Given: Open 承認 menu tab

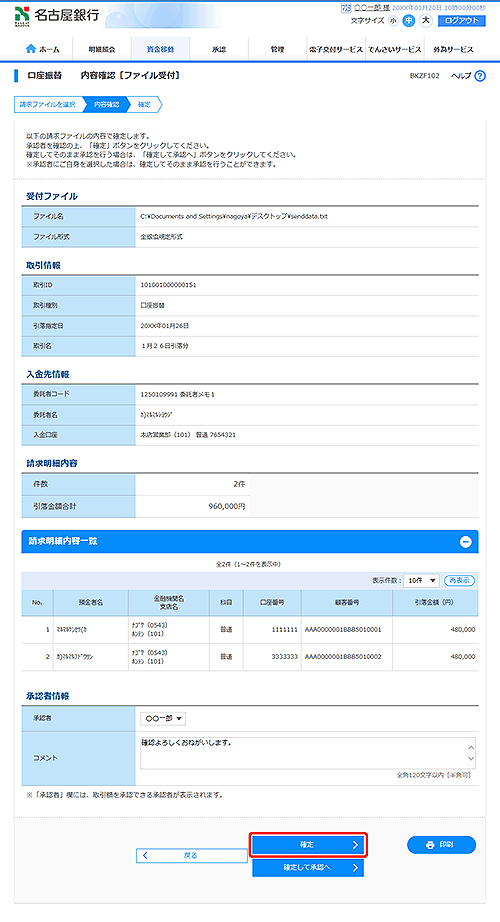Looking at the screenshot, I should [x=219, y=49].
